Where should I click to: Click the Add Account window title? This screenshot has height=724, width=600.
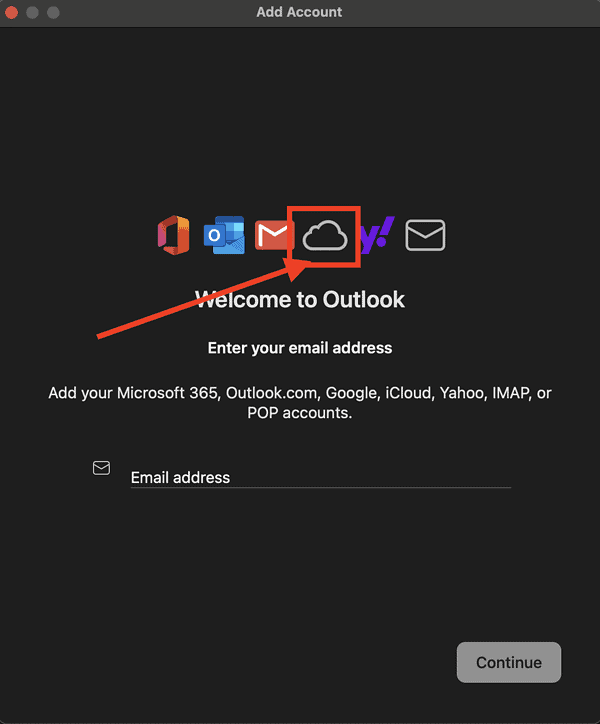tap(299, 12)
